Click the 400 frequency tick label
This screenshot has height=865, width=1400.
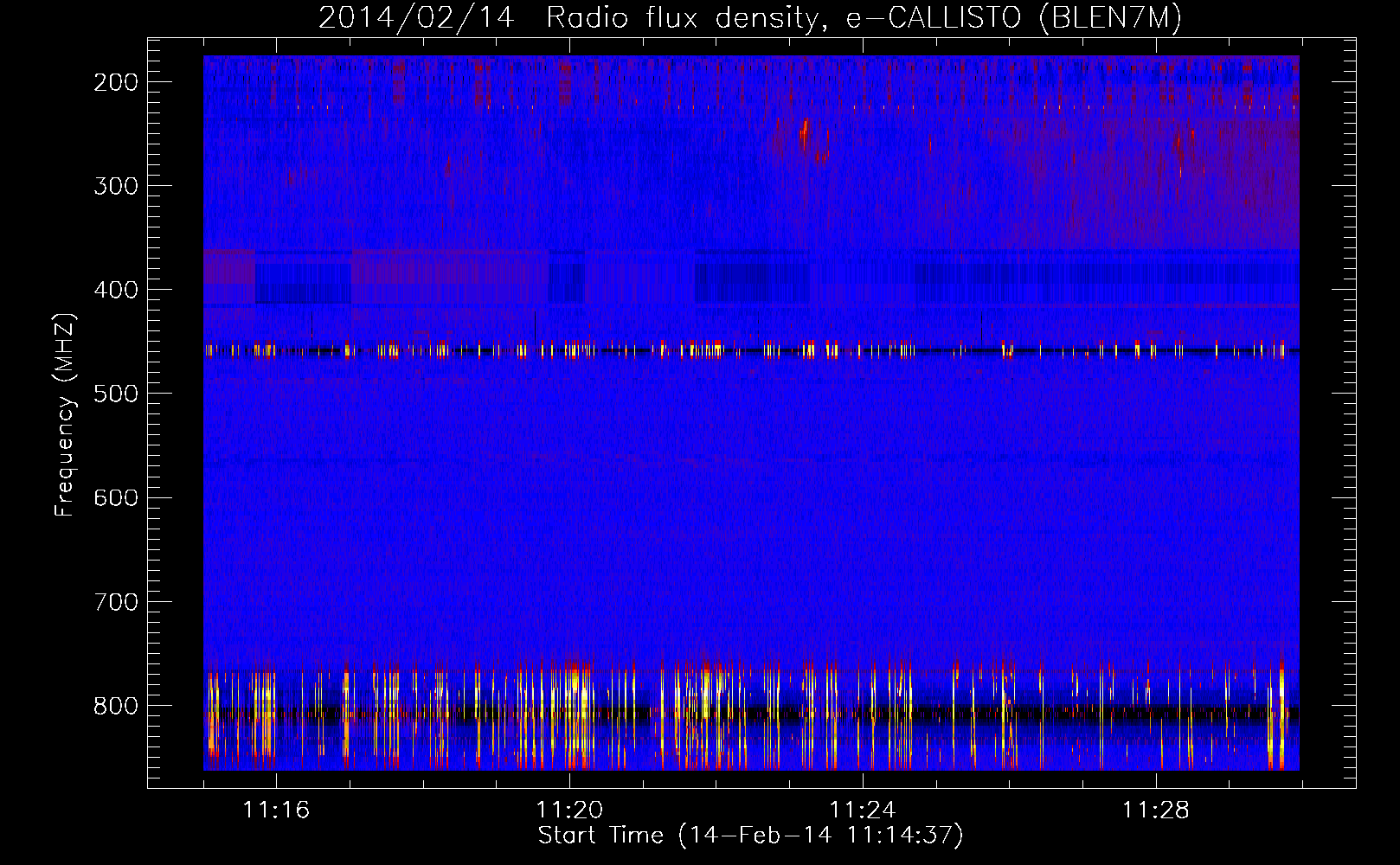point(116,290)
